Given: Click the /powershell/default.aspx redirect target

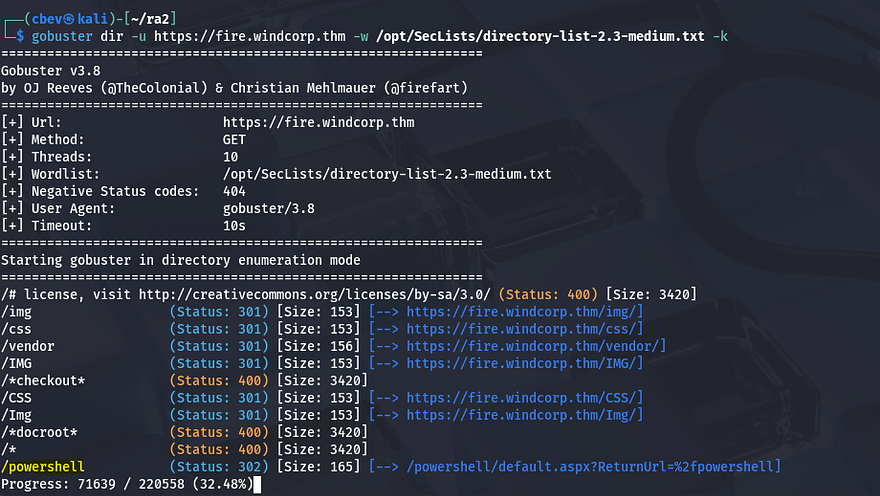Looking at the screenshot, I should [x=590, y=467].
